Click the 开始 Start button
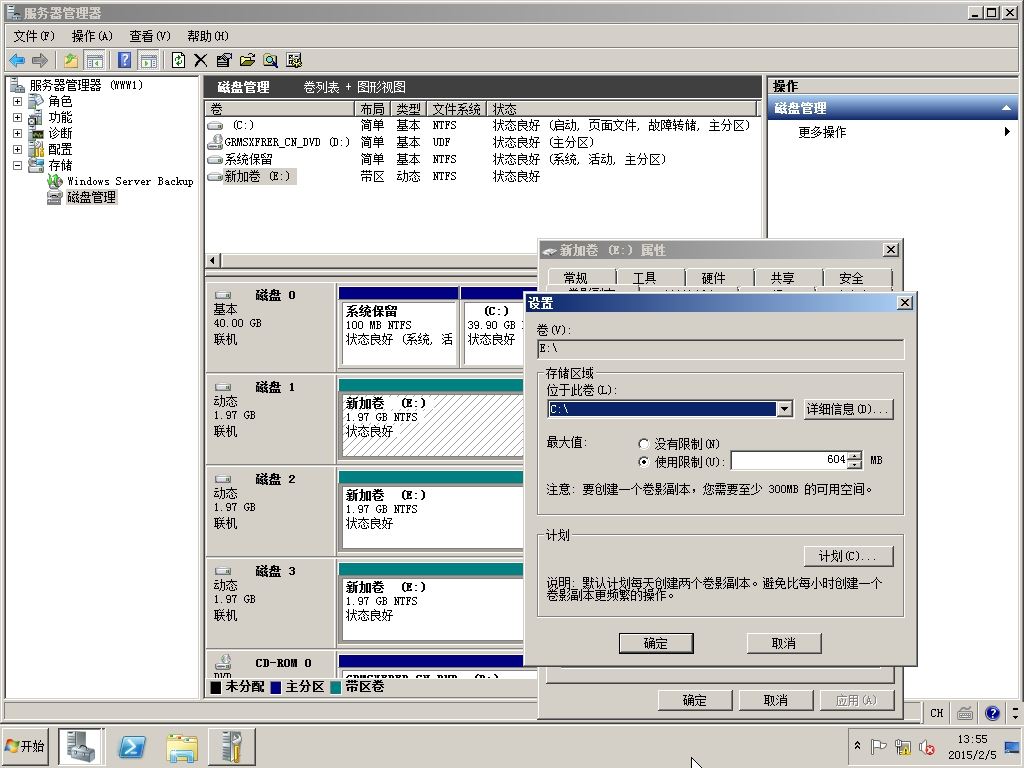 click(x=25, y=746)
